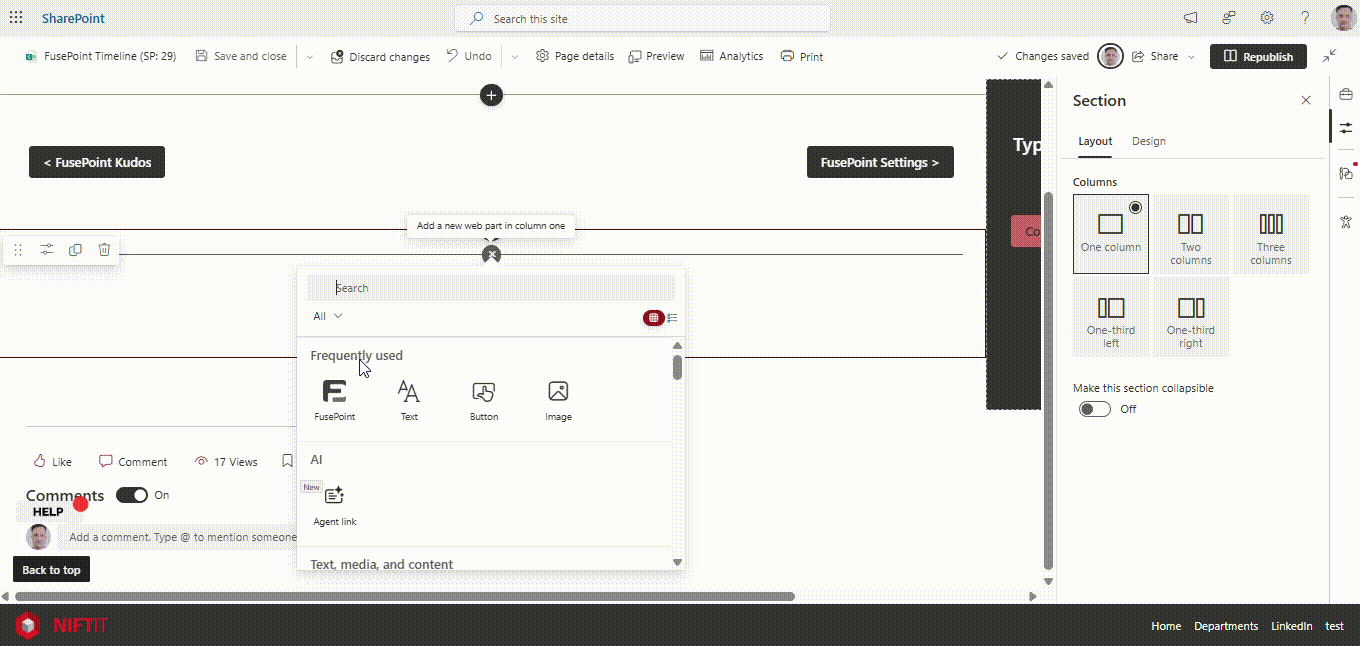Toggle the Comments switch off
Viewport: 1360px width, 646px height.
(132, 495)
